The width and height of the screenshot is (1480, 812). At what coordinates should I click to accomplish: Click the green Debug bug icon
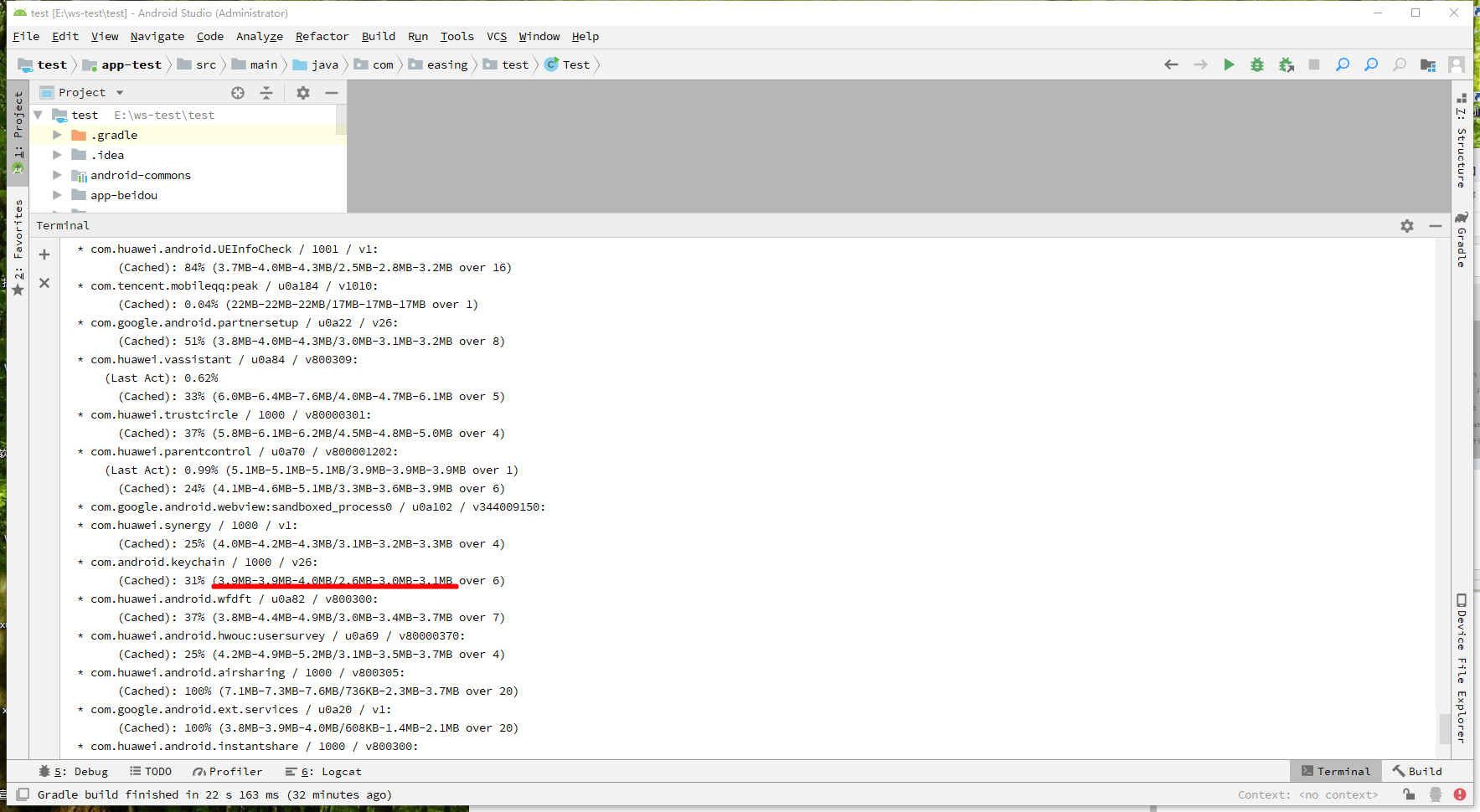(x=1257, y=64)
